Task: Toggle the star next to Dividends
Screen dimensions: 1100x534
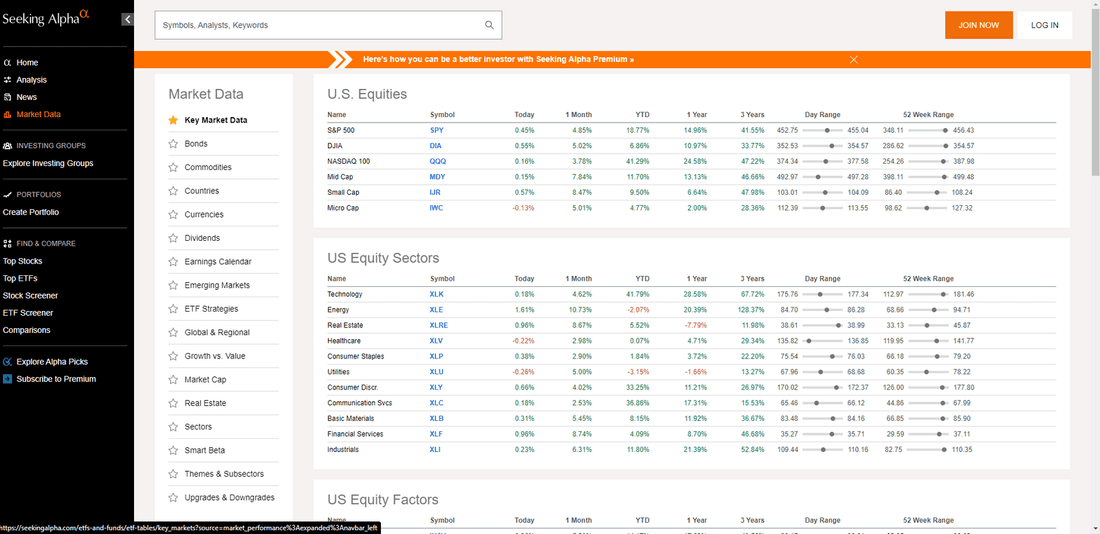Action: click(x=173, y=239)
